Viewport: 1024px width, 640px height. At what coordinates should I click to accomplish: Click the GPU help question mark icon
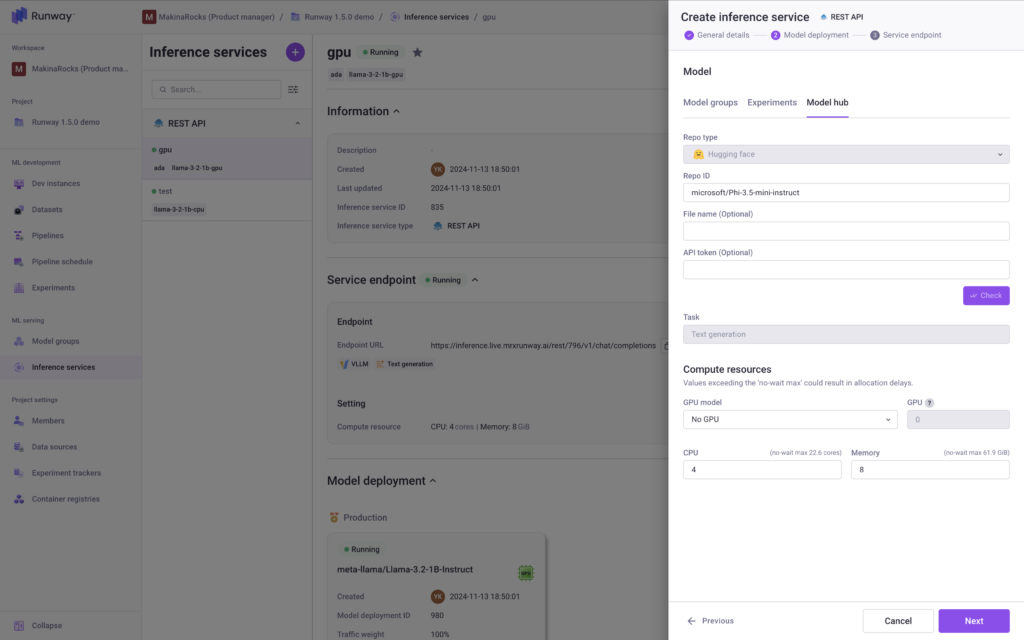pyautogui.click(x=929, y=402)
